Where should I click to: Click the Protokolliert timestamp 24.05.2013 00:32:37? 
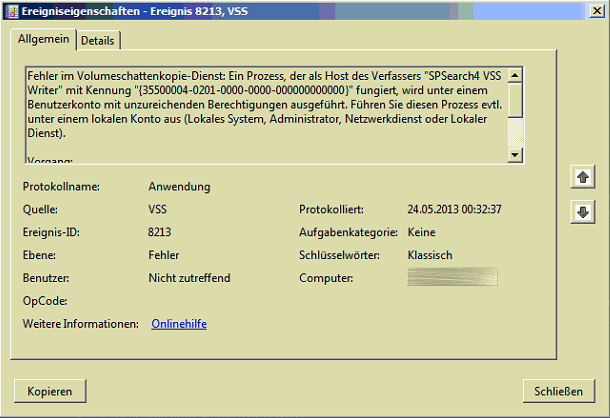[454, 210]
